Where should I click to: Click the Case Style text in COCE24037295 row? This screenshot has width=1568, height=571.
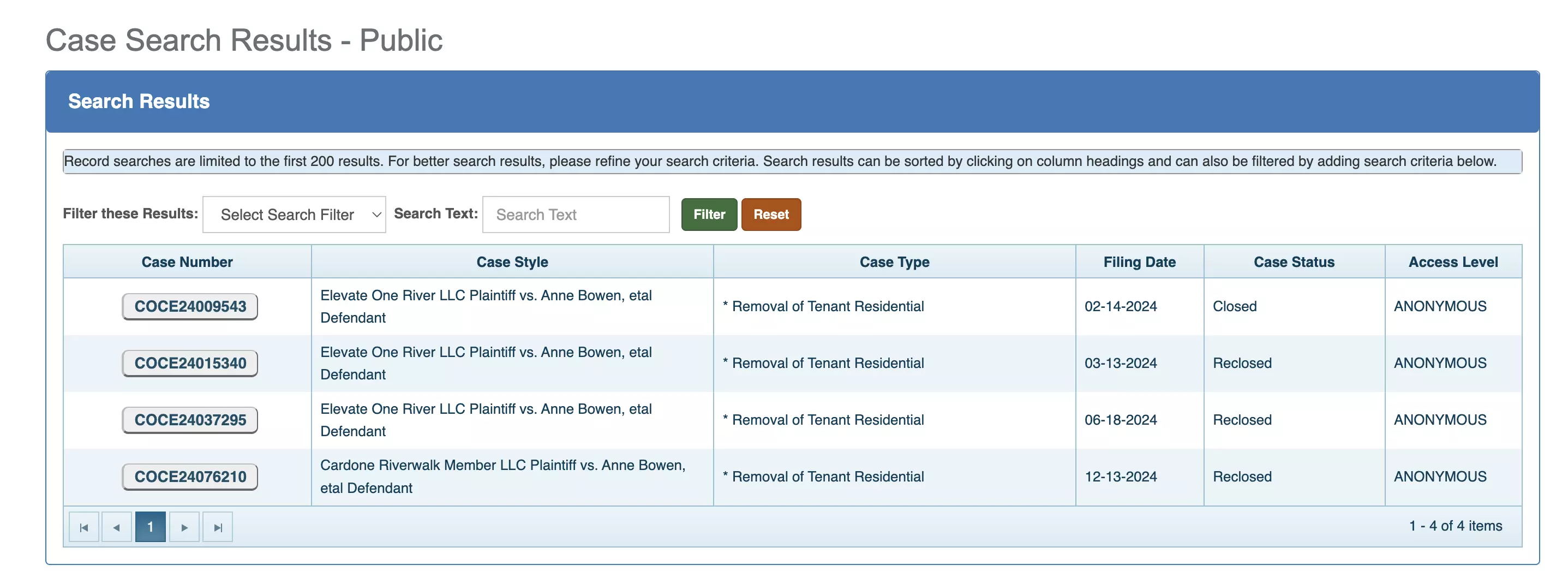click(486, 420)
